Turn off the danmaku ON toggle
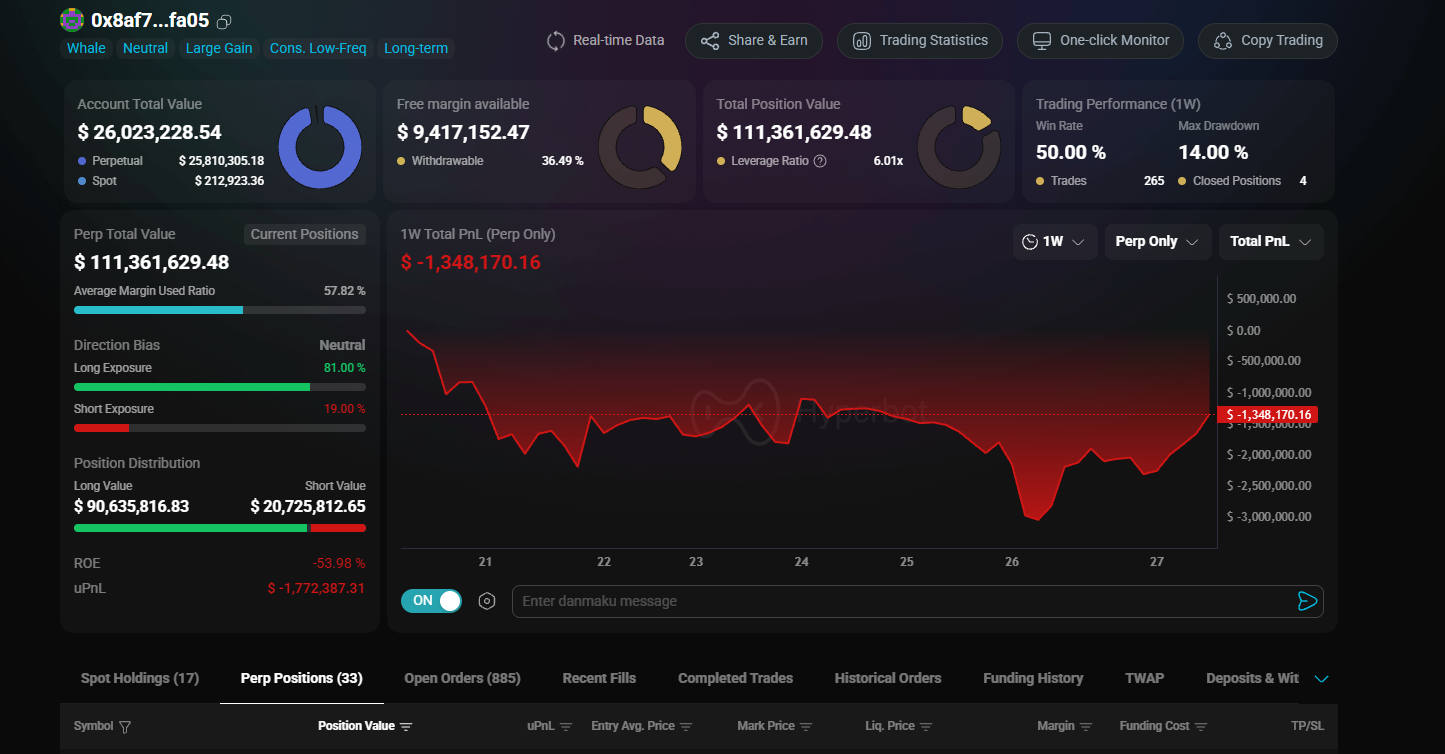 point(431,601)
